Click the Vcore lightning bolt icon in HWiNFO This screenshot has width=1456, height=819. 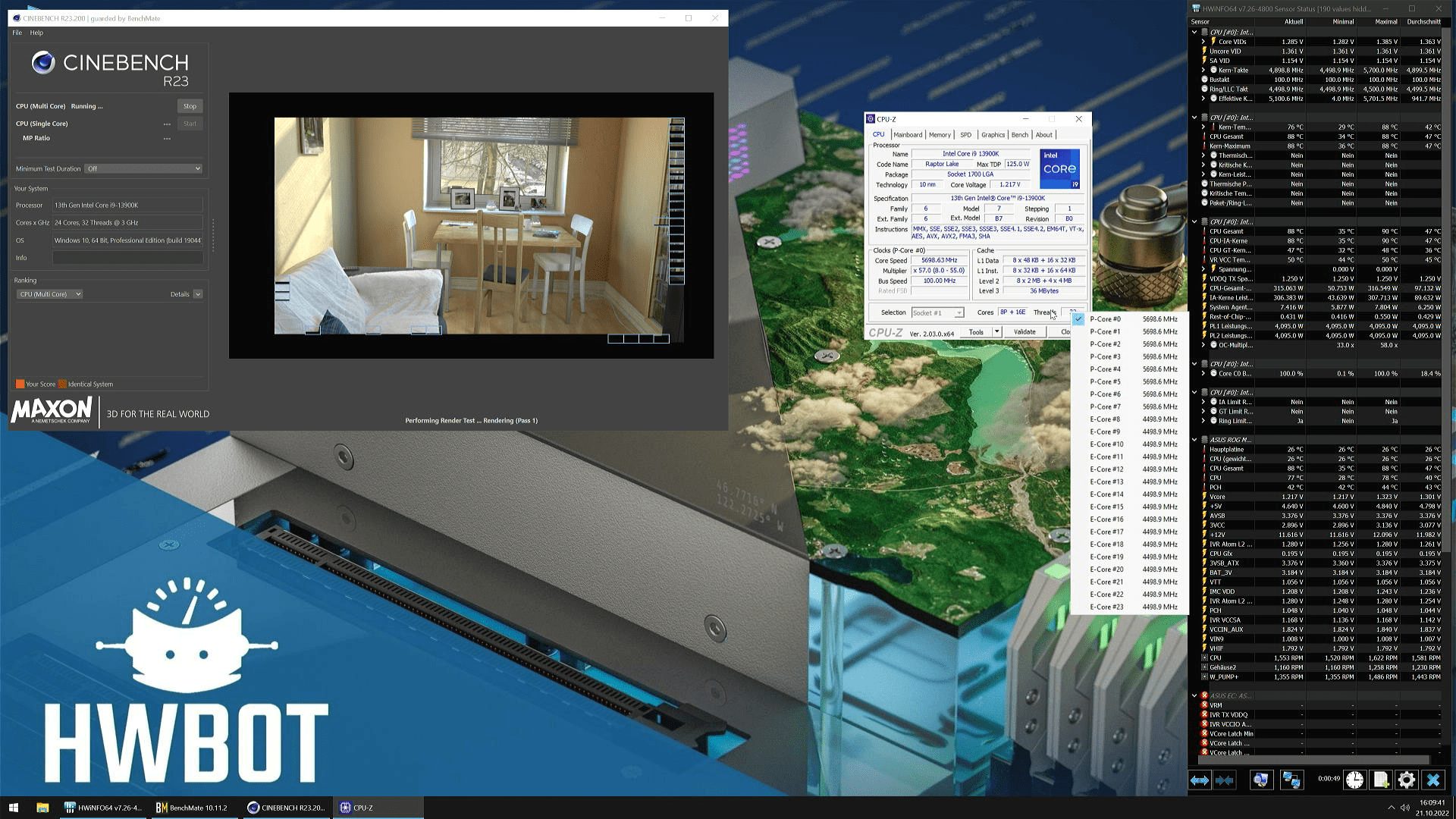[1204, 497]
